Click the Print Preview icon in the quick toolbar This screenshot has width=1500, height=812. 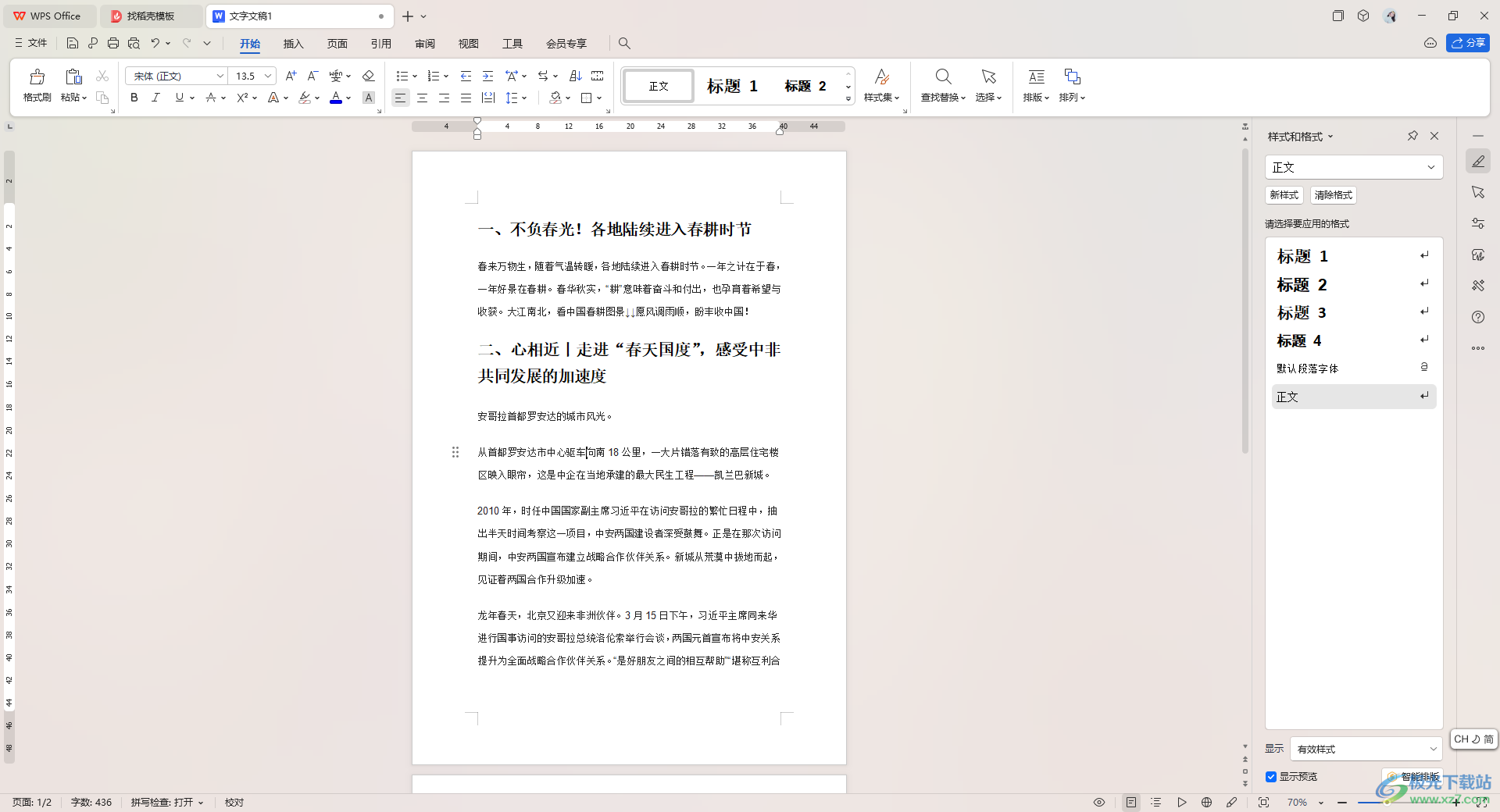pyautogui.click(x=134, y=43)
